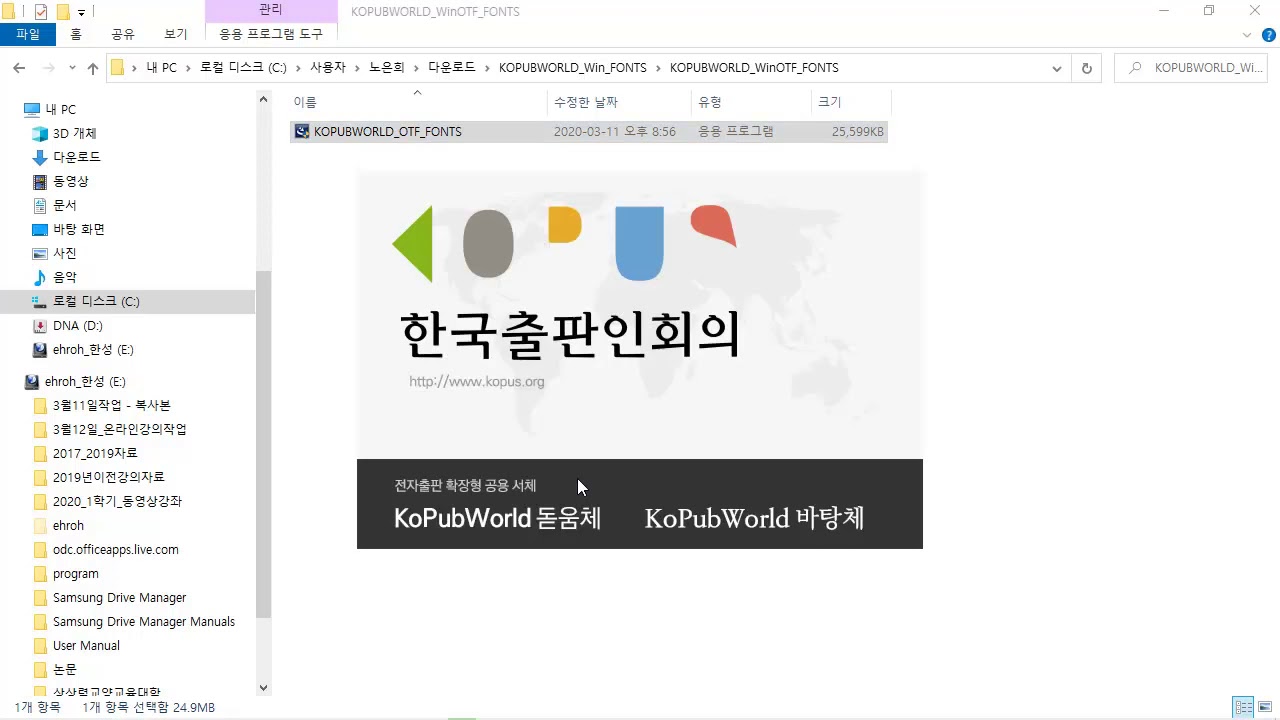This screenshot has height=720, width=1280.
Task: Click KOPUBWORLD_Win_FONTS in the address path
Action: click(x=573, y=68)
